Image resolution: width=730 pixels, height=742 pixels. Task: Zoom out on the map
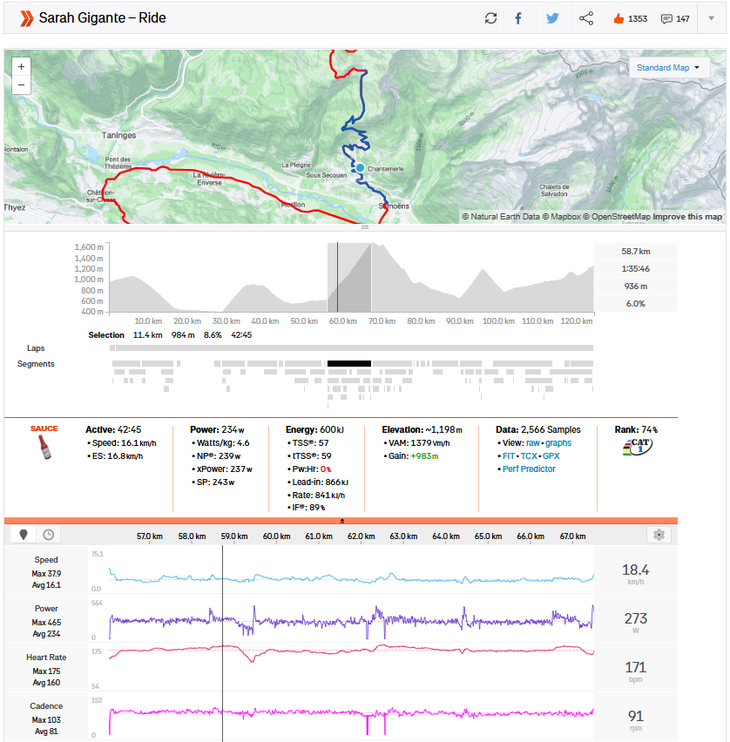[x=22, y=85]
